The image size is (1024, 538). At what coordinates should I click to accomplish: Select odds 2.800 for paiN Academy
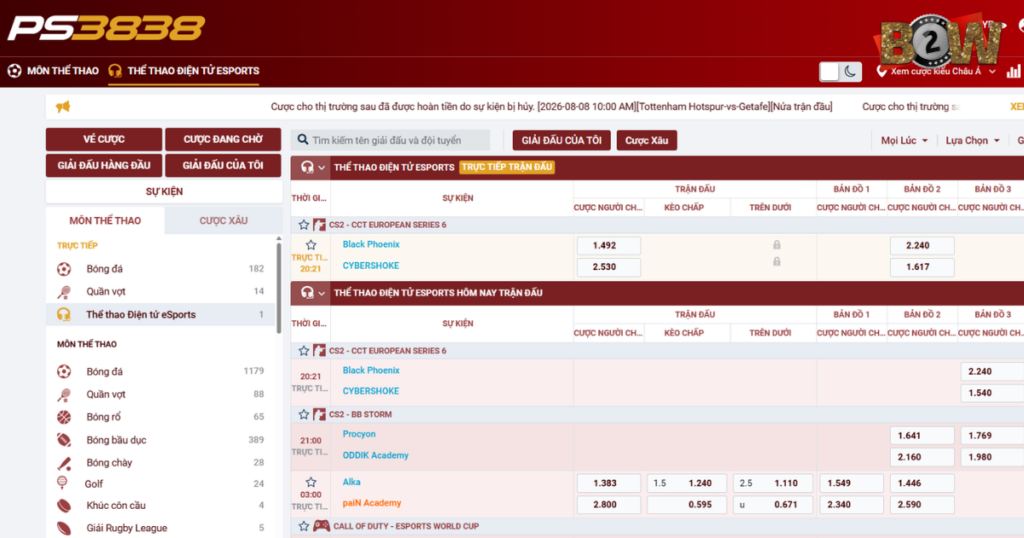(609, 505)
